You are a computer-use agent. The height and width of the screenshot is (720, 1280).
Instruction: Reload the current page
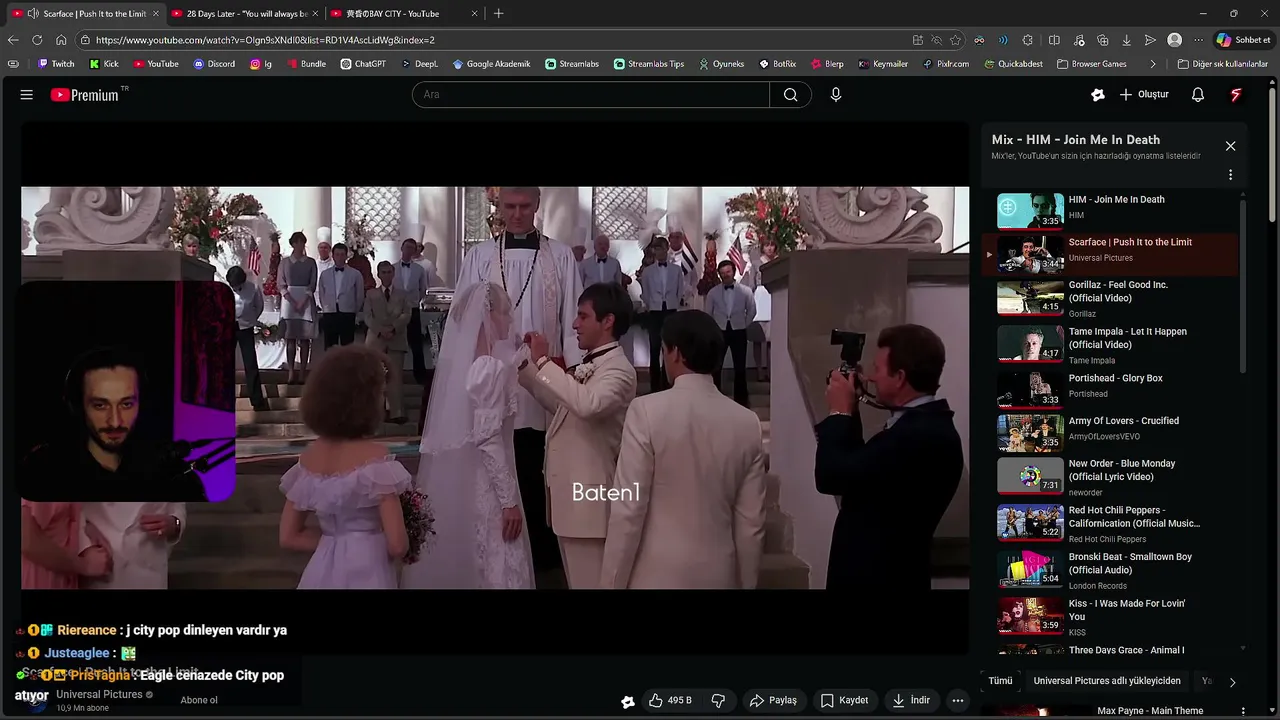tap(37, 40)
